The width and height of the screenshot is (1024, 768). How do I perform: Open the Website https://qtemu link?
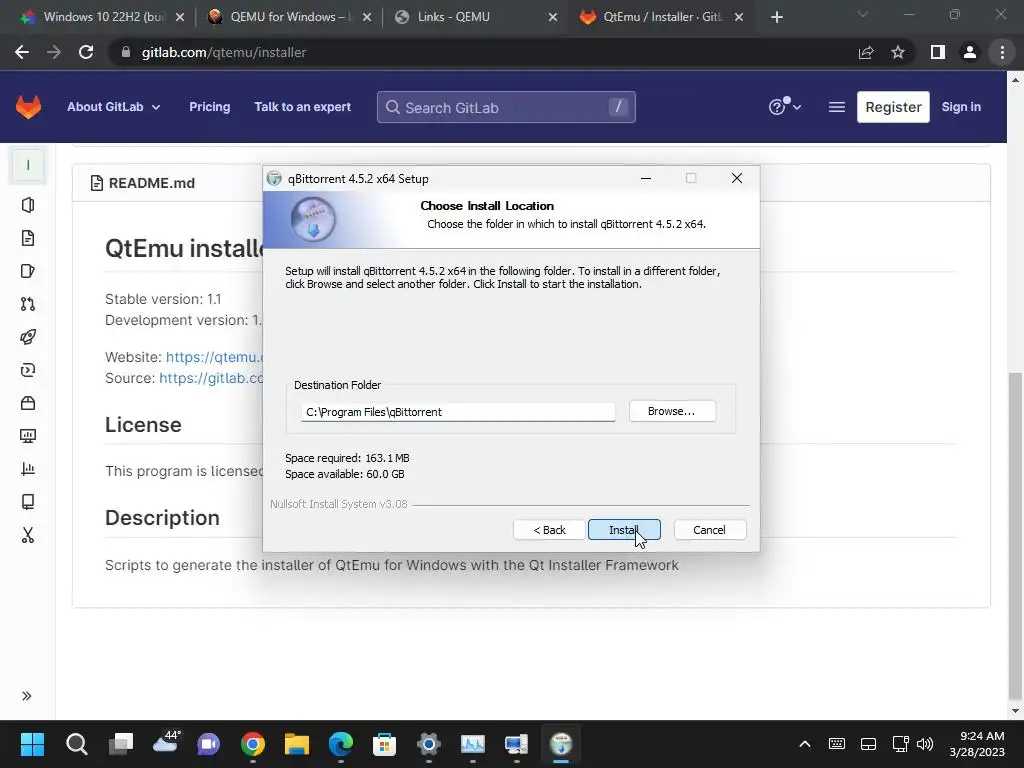tap(214, 357)
